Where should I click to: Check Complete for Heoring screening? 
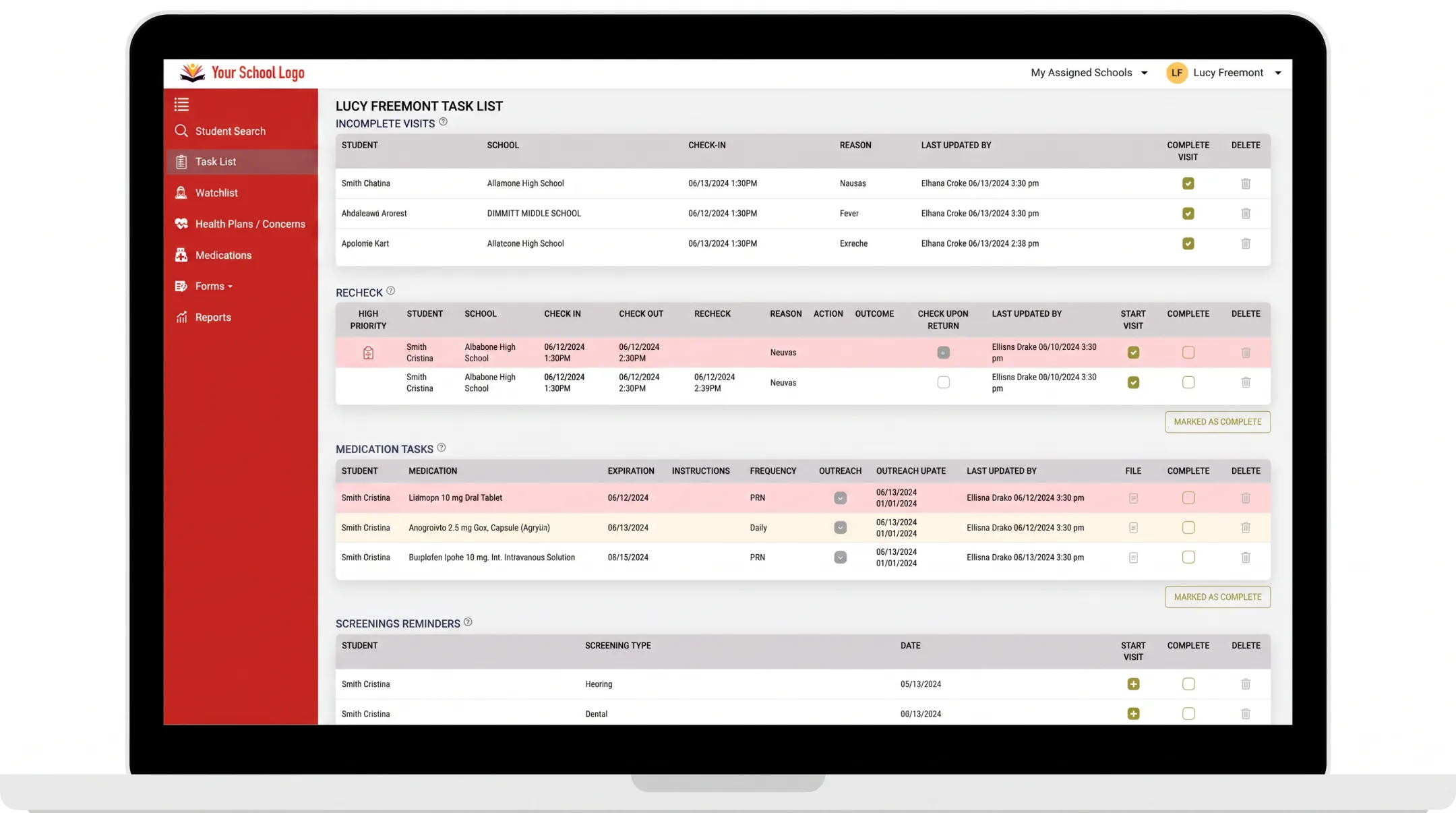(x=1188, y=684)
